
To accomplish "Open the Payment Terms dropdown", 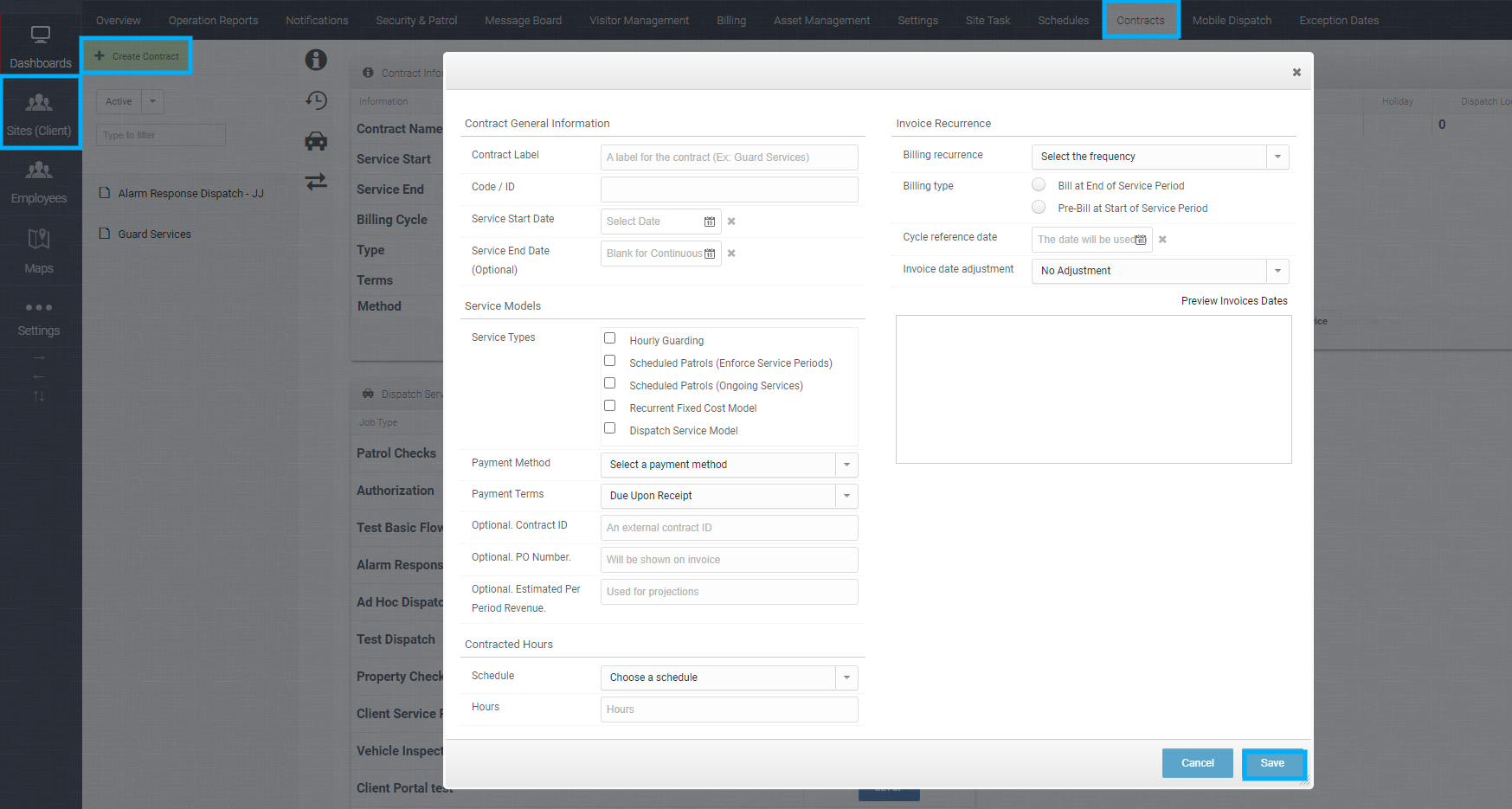I will [x=846, y=496].
